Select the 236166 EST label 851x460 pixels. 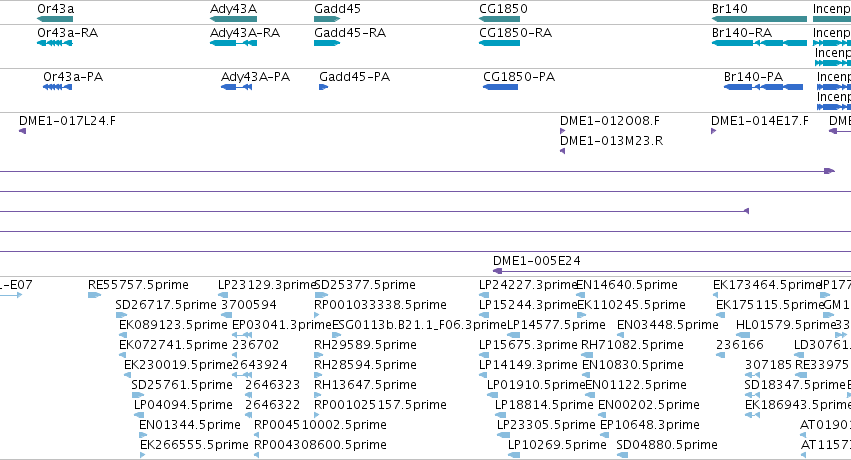click(x=740, y=344)
